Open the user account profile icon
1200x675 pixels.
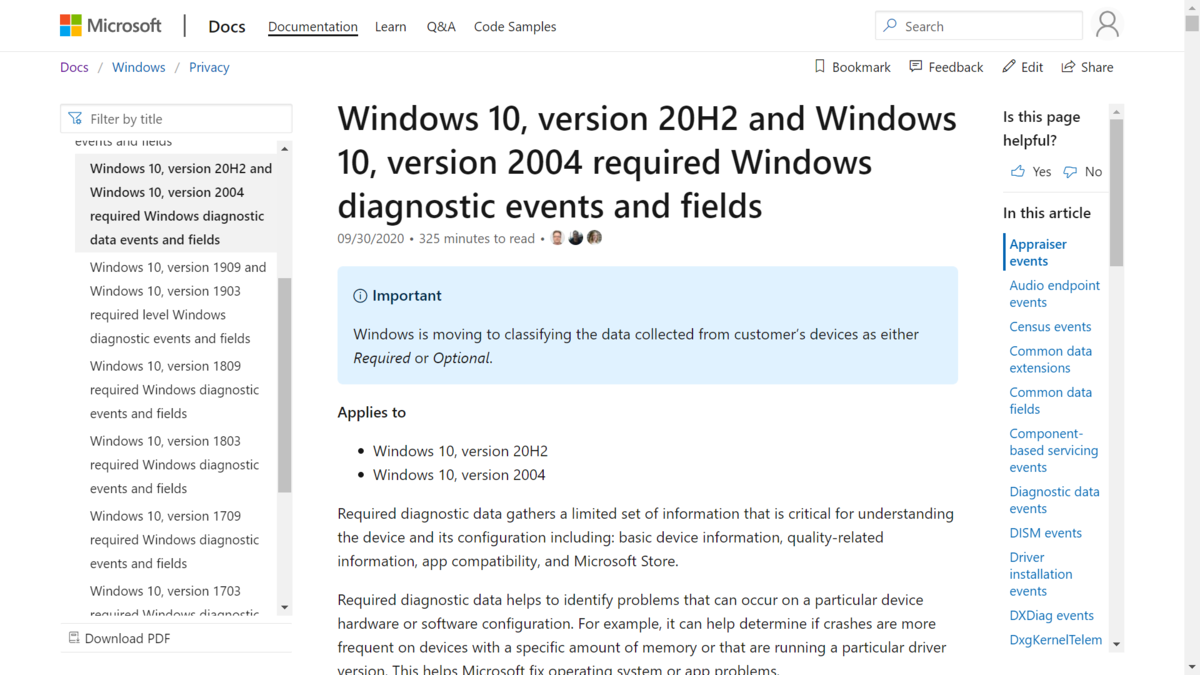(x=1107, y=25)
